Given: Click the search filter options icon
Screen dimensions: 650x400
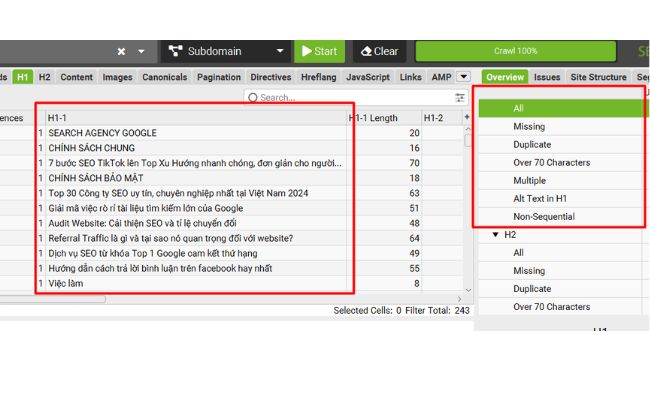Looking at the screenshot, I should point(460,98).
